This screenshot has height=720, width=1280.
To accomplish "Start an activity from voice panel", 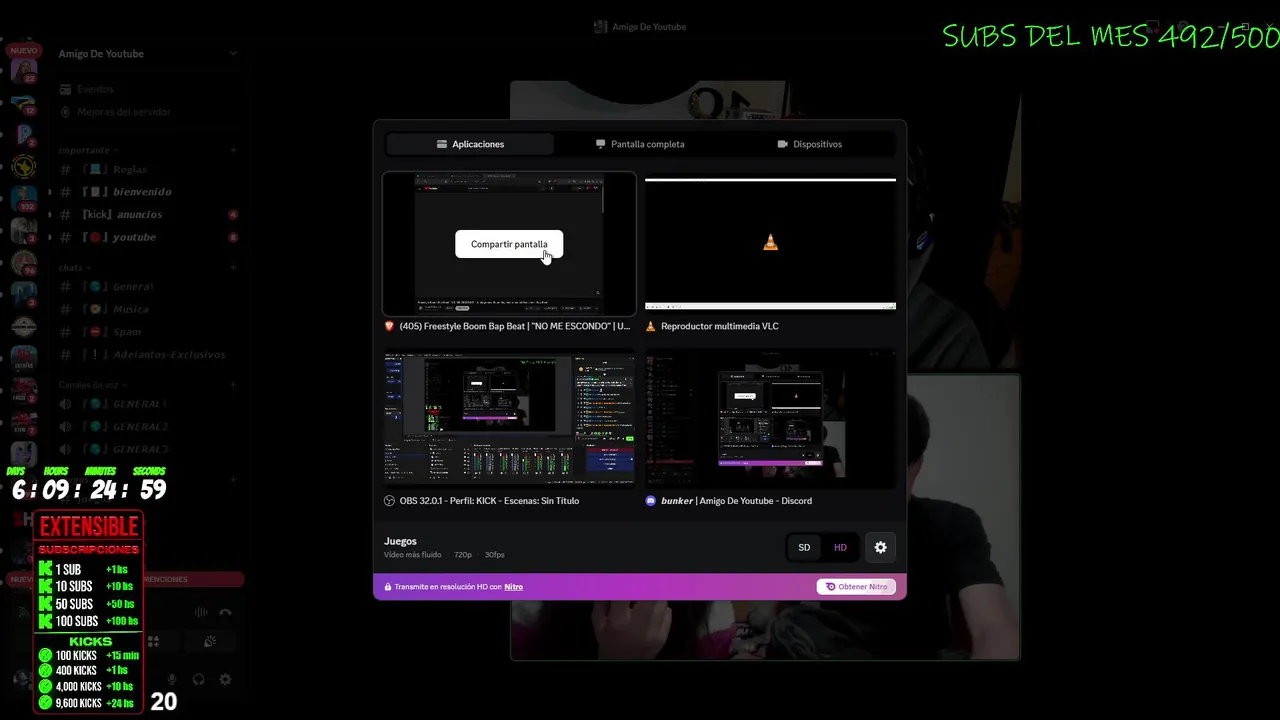I will pos(153,642).
